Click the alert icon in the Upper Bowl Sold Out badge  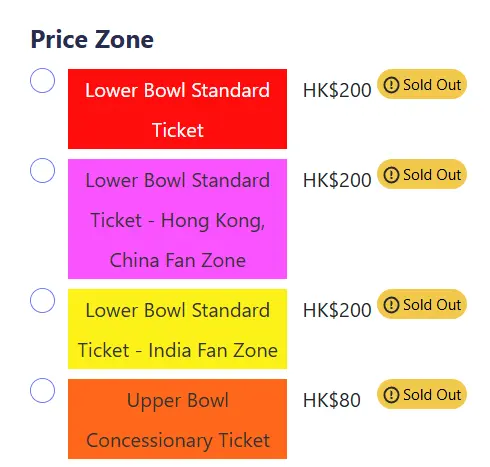click(x=391, y=395)
